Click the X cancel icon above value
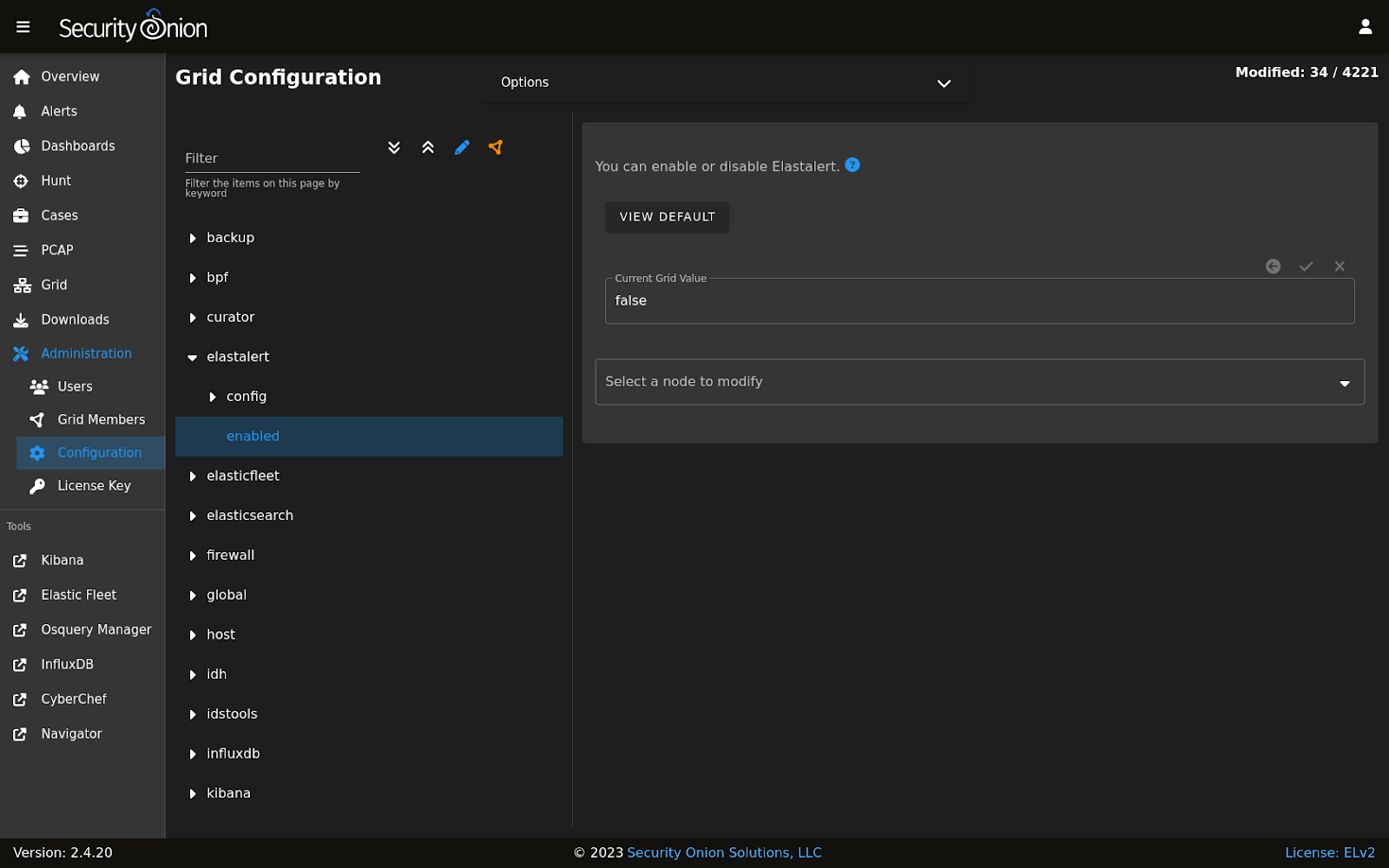 (x=1340, y=266)
